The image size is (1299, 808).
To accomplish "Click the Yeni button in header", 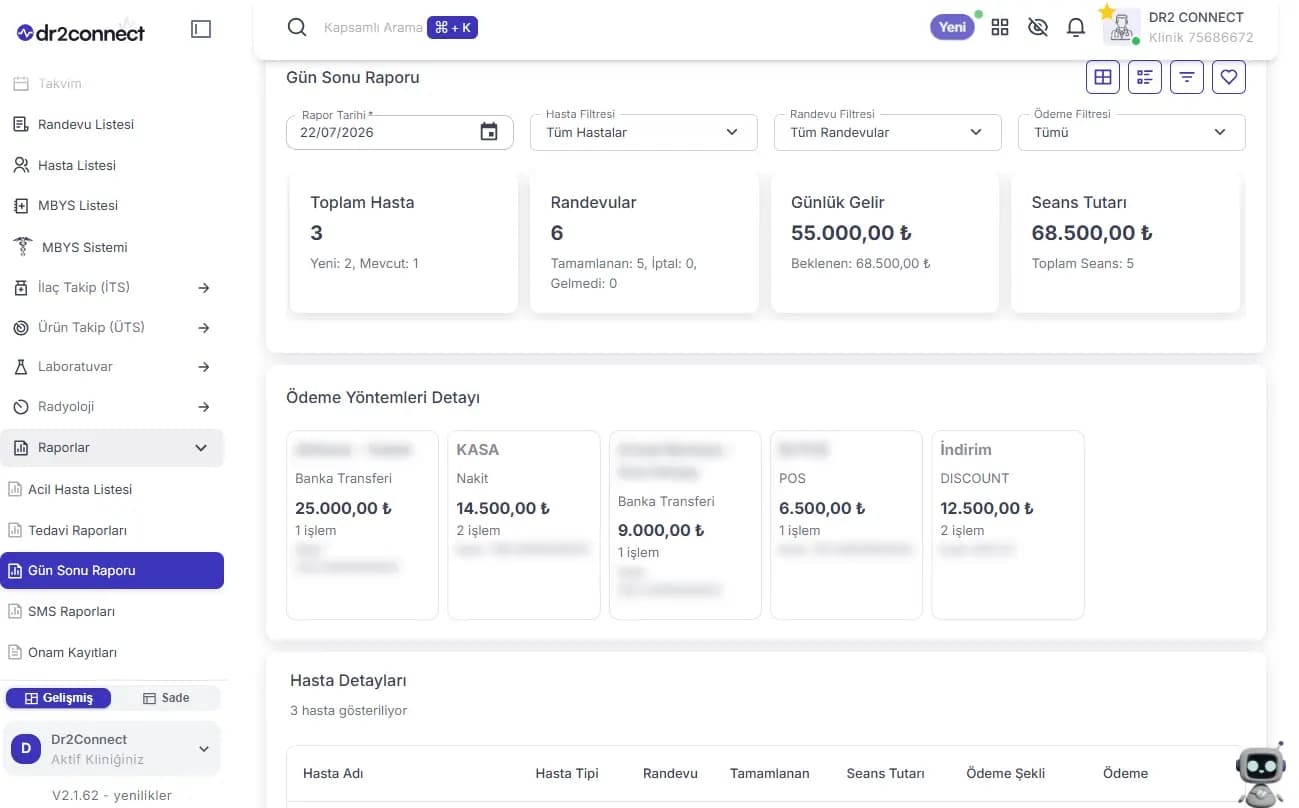I will 953,27.
